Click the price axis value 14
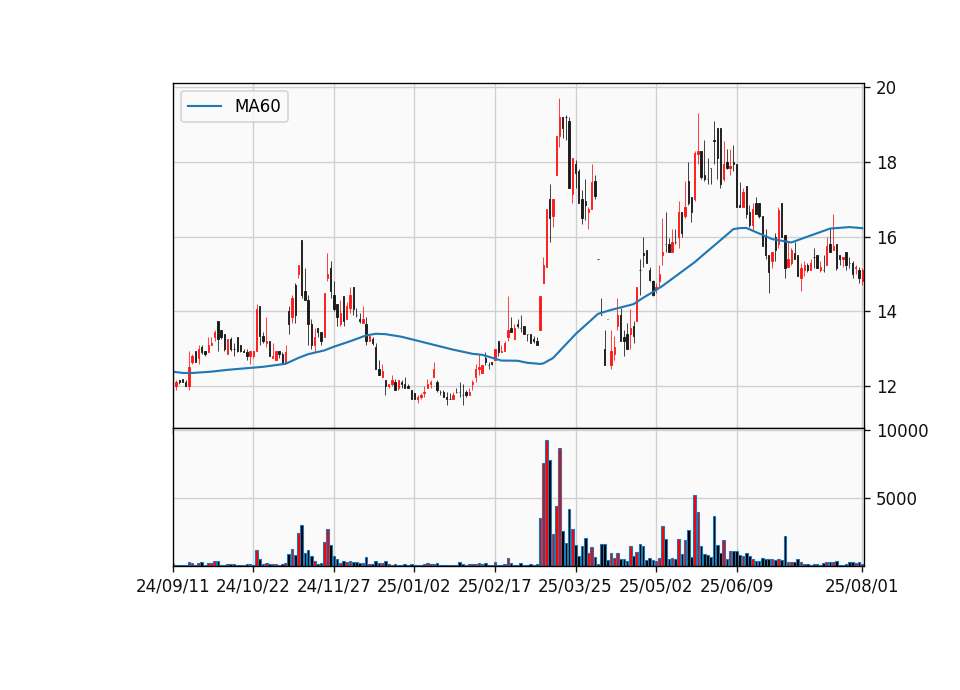Image resolution: width=960 pixels, height=690 pixels. click(886, 312)
